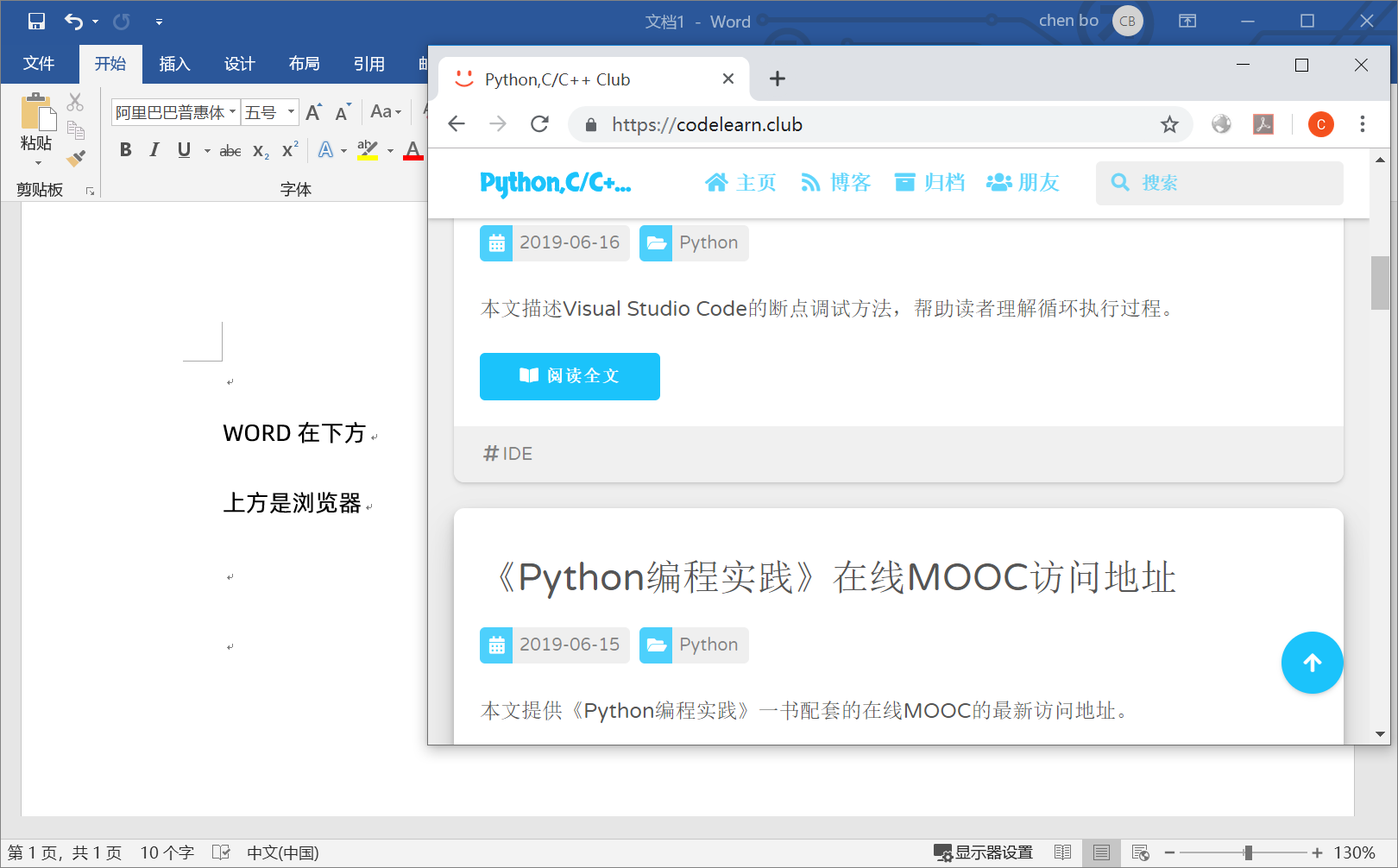Open Ribbon Display Options in Word titlebar
The image size is (1398, 868).
tap(1187, 21)
